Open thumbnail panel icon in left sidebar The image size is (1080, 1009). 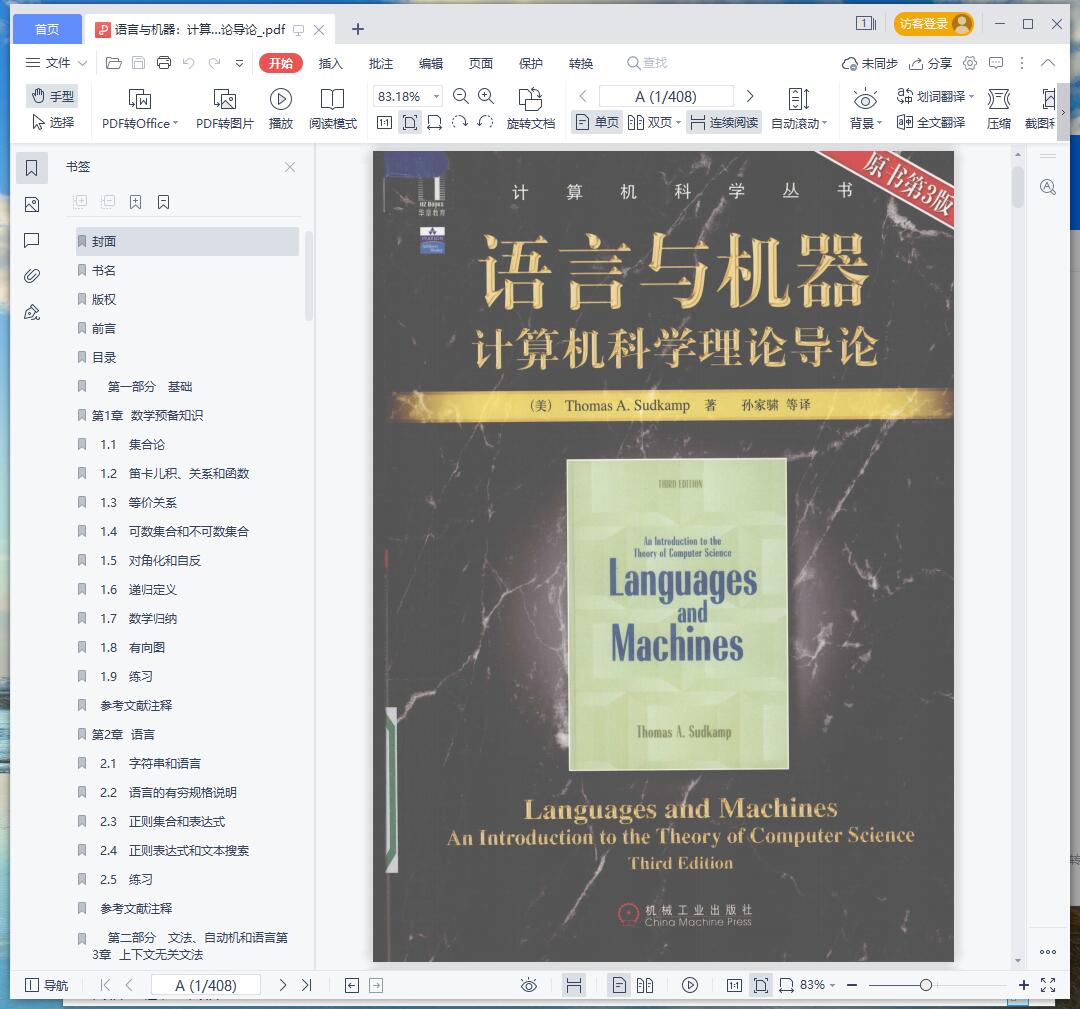[x=32, y=205]
